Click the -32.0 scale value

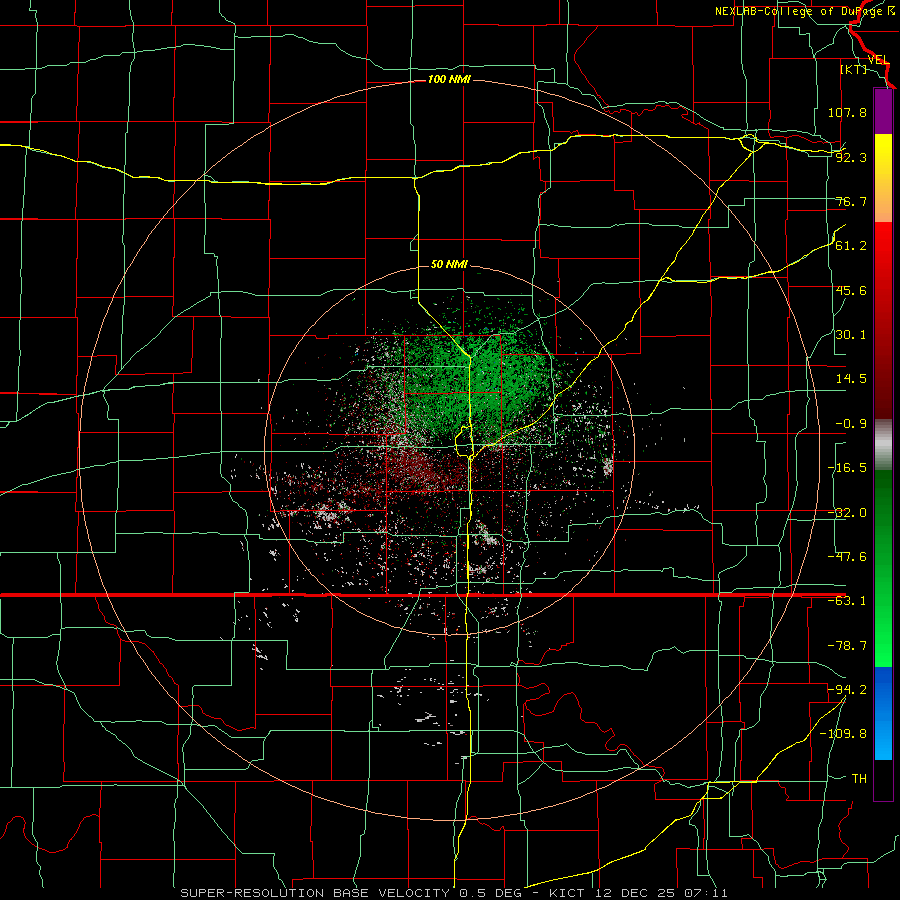point(847,513)
